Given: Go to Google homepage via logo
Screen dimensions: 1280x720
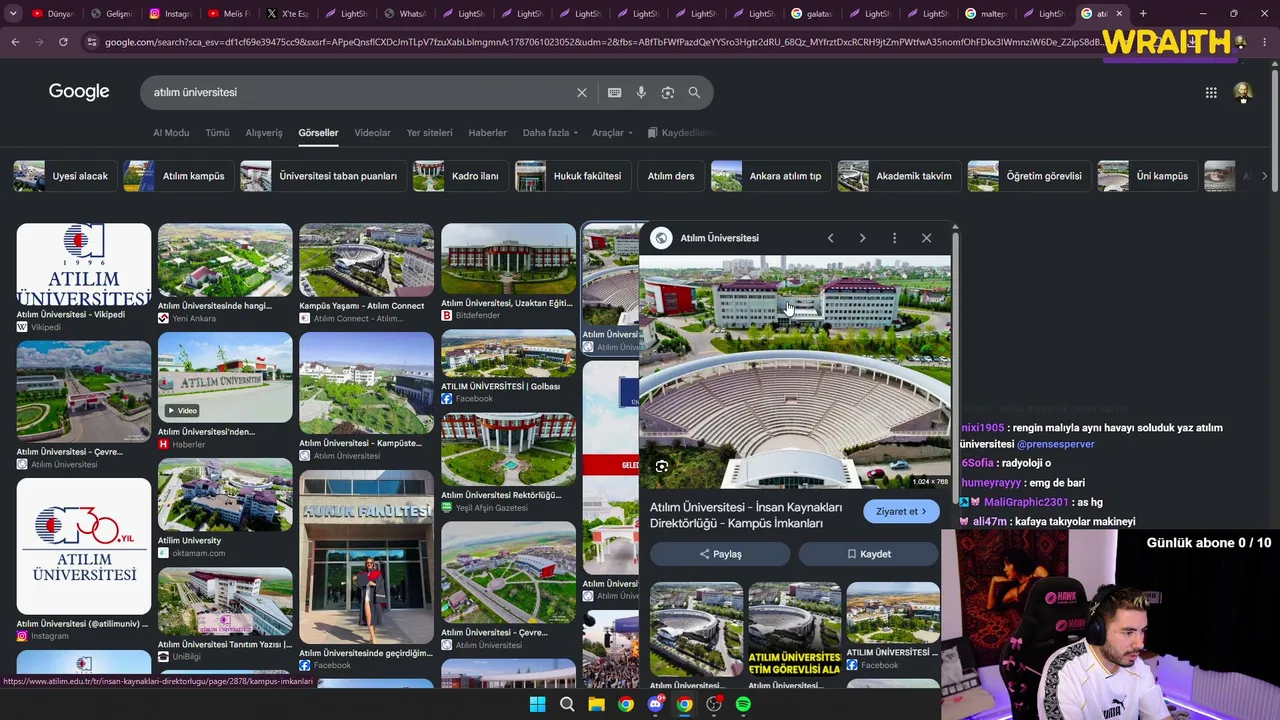Looking at the screenshot, I should coord(79,91).
